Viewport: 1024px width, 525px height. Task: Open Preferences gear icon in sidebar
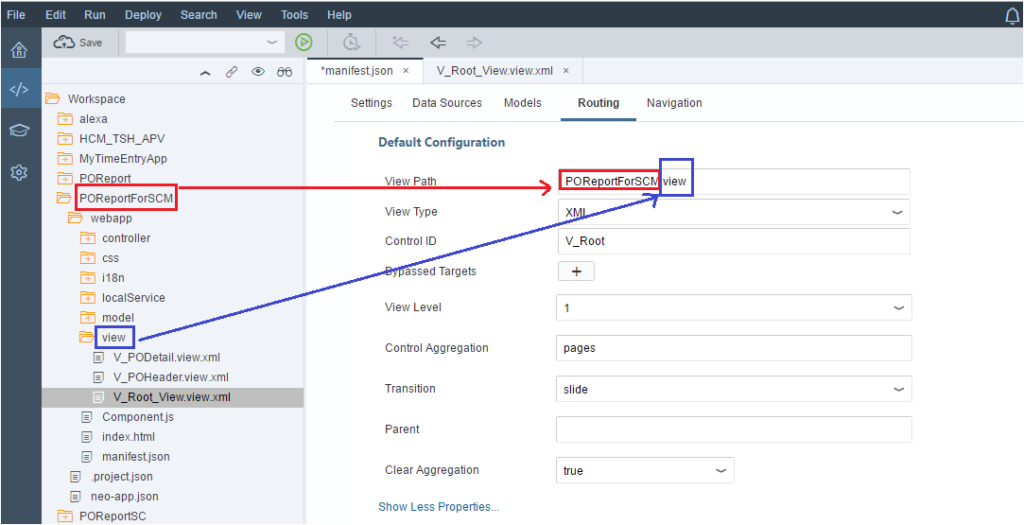click(20, 172)
